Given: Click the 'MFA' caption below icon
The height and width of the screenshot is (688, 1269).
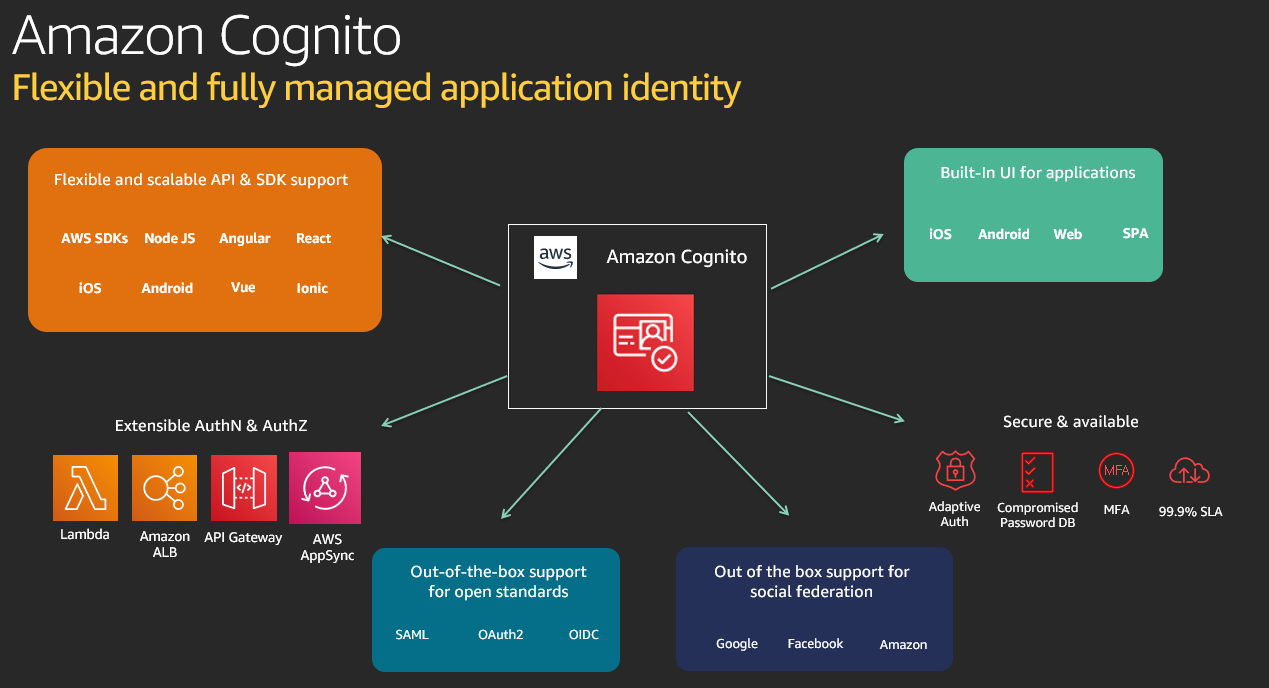Looking at the screenshot, I should [x=1116, y=510].
